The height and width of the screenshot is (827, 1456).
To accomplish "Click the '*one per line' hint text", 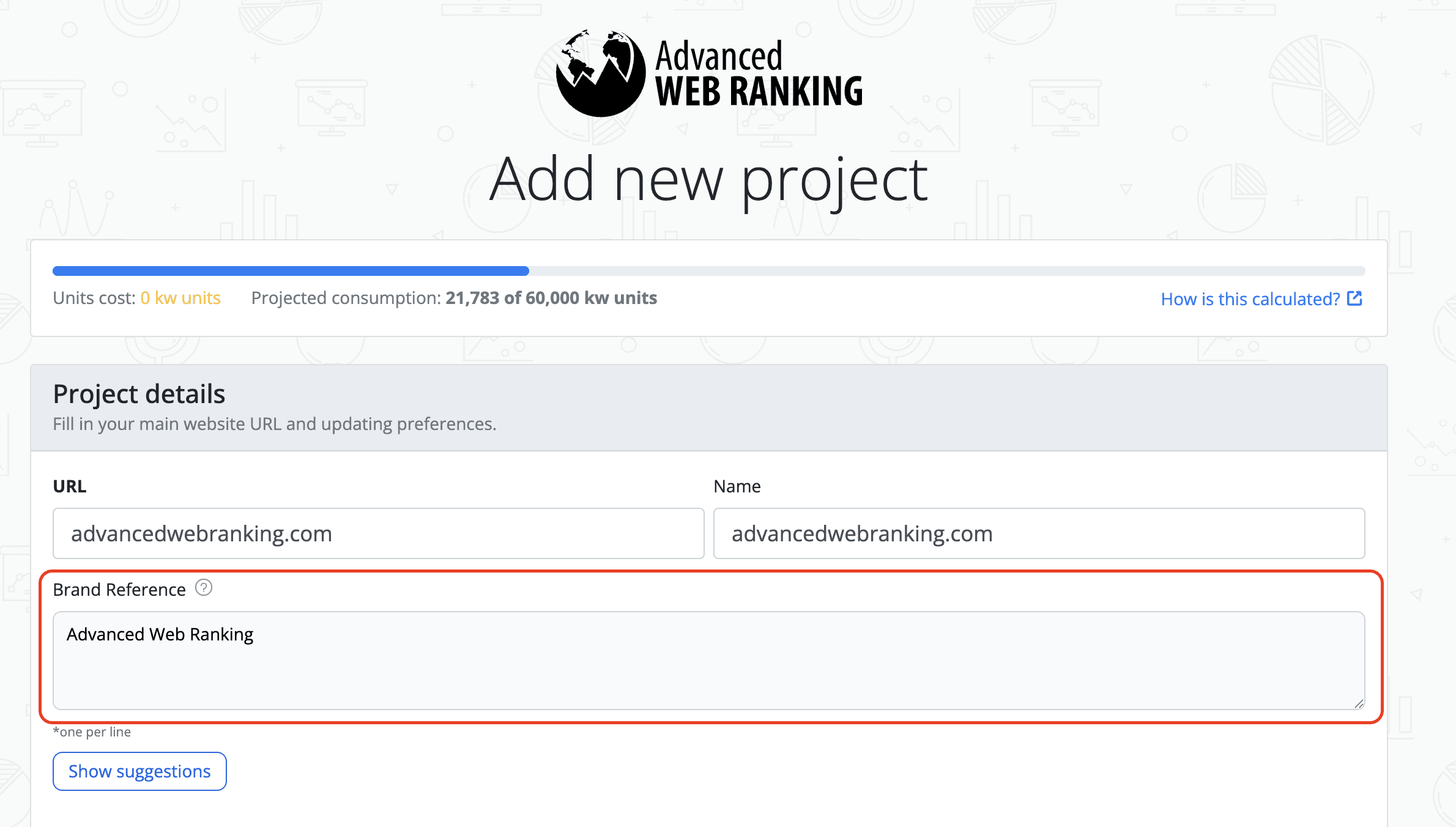I will point(92,732).
